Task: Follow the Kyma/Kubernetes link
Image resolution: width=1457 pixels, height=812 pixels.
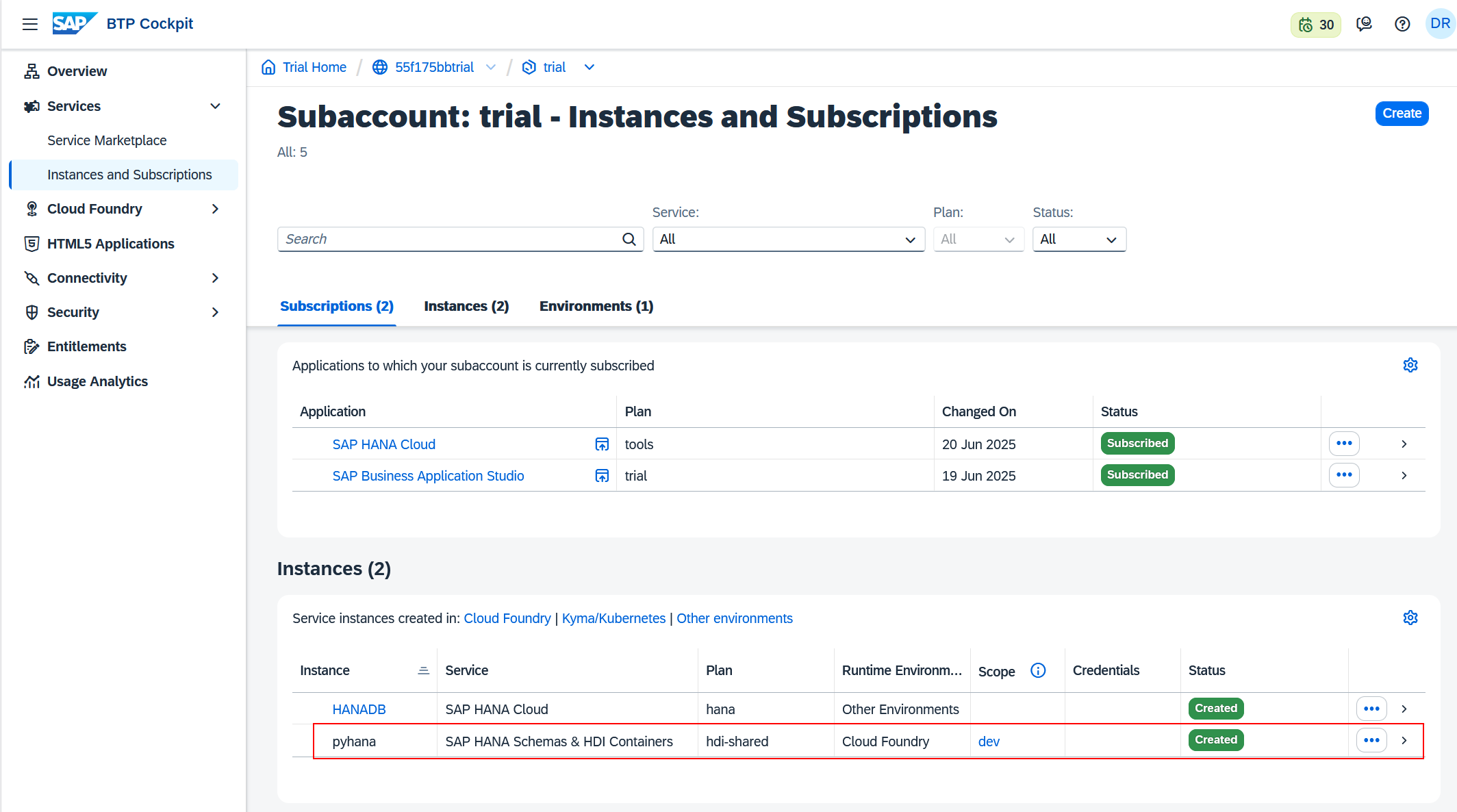Action: 613,618
